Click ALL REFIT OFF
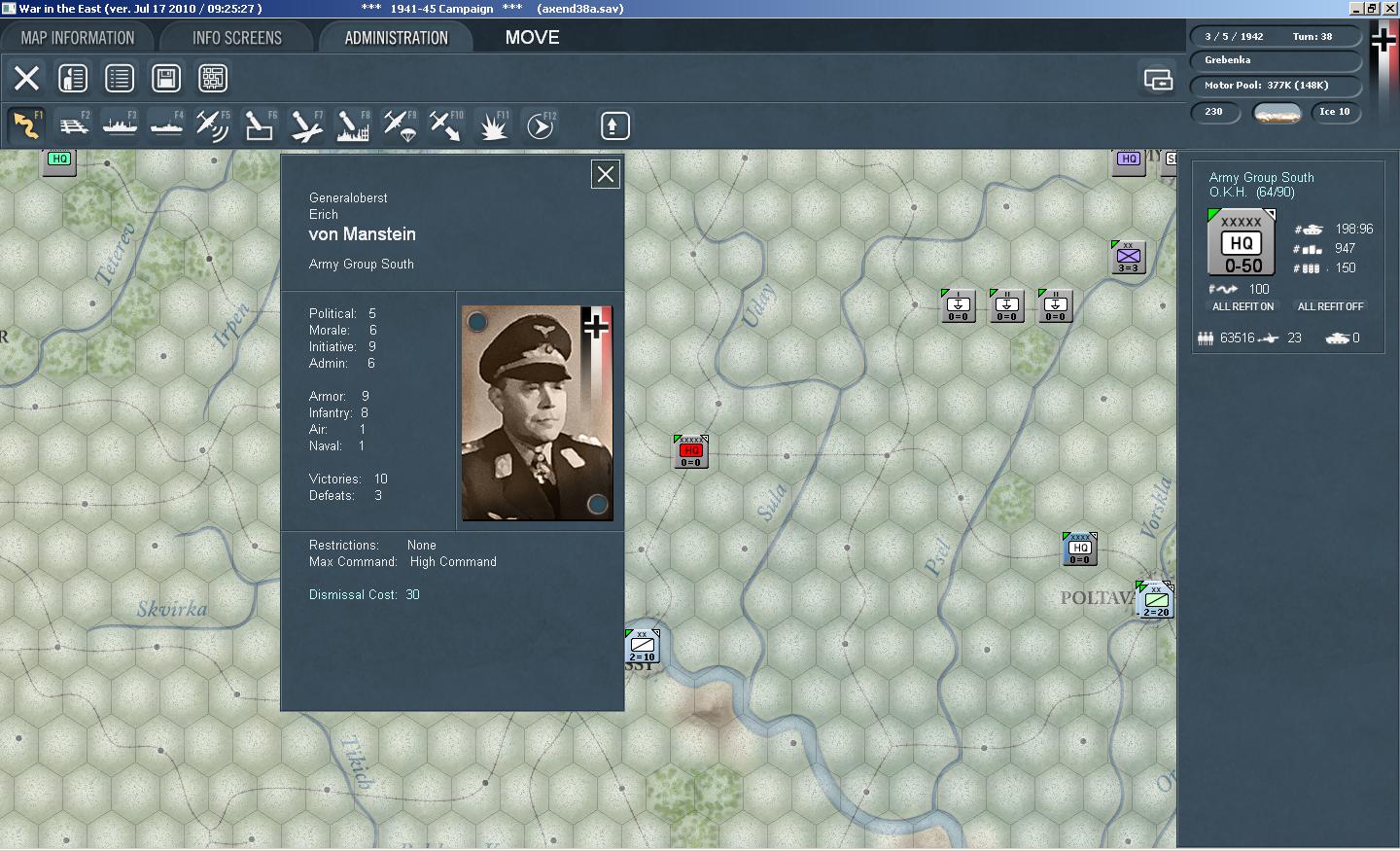This screenshot has width=1400, height=852. (1330, 306)
